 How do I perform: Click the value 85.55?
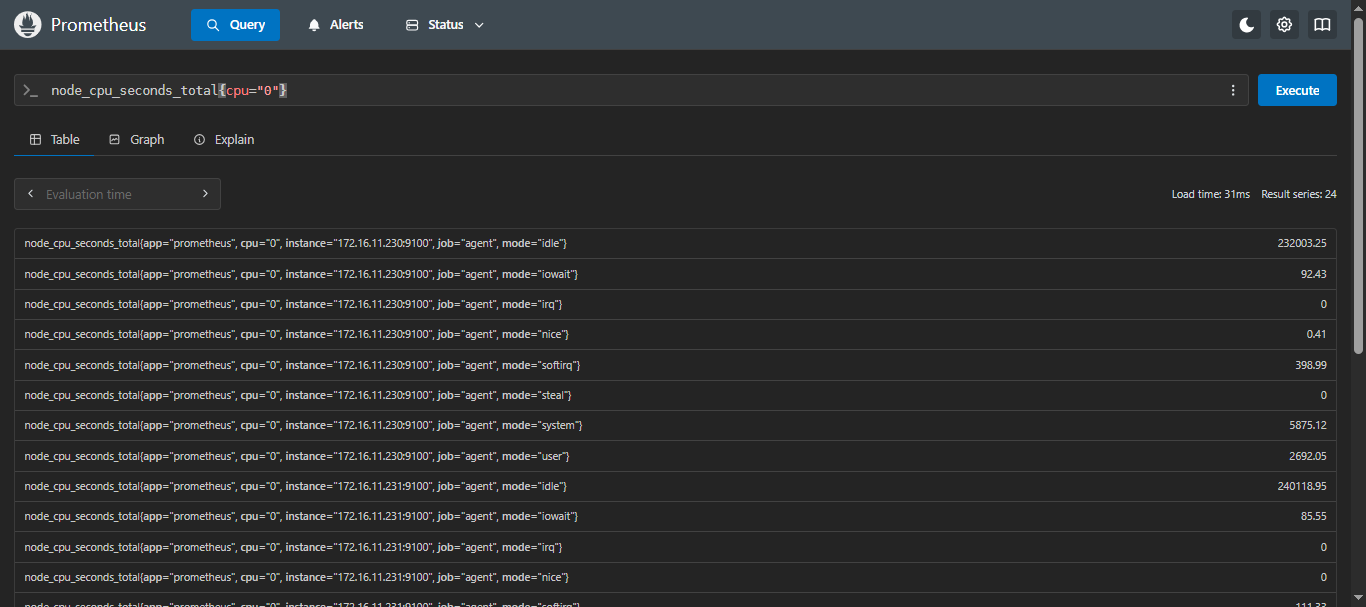tap(1313, 516)
